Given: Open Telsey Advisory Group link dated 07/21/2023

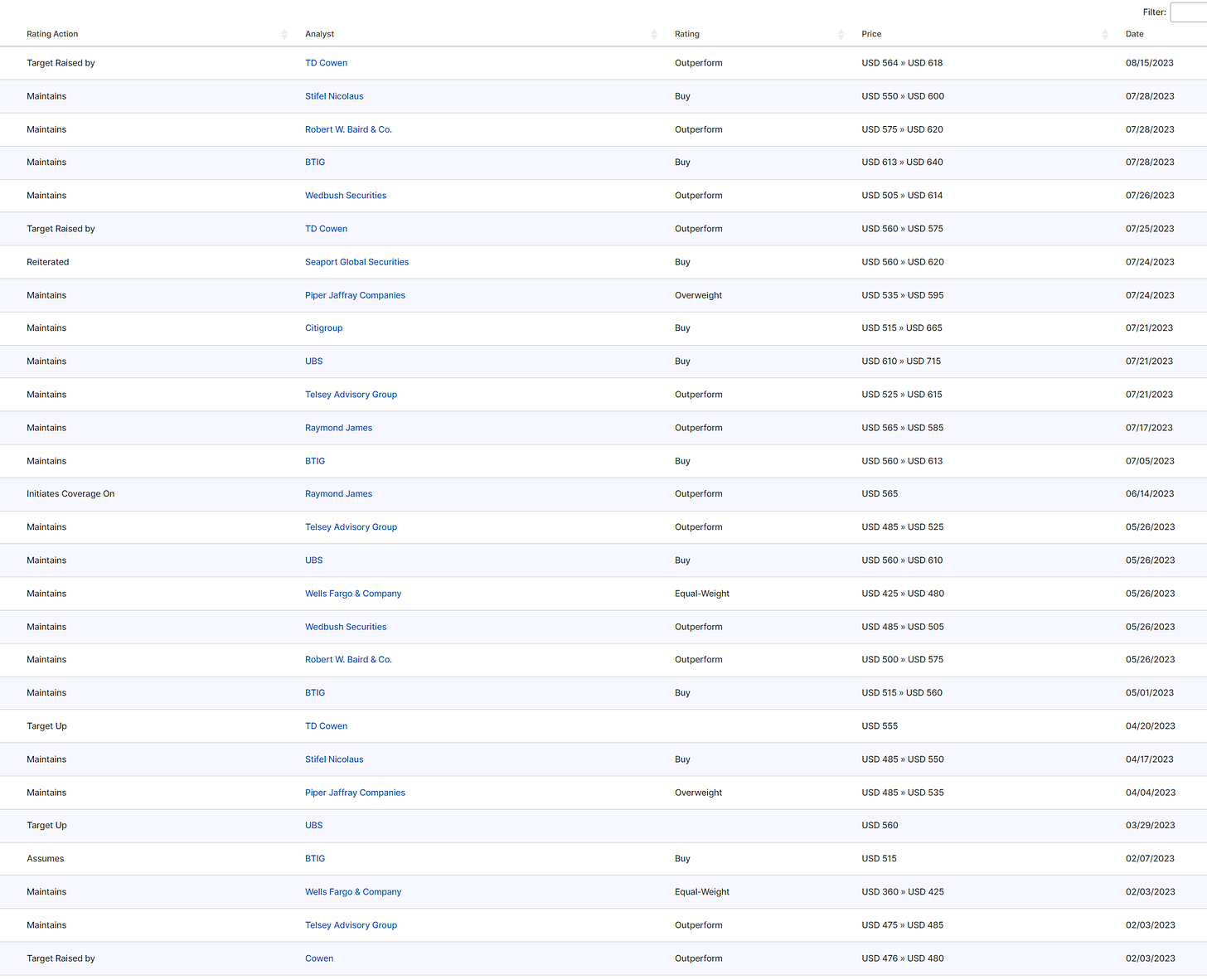Looking at the screenshot, I should 351,395.
